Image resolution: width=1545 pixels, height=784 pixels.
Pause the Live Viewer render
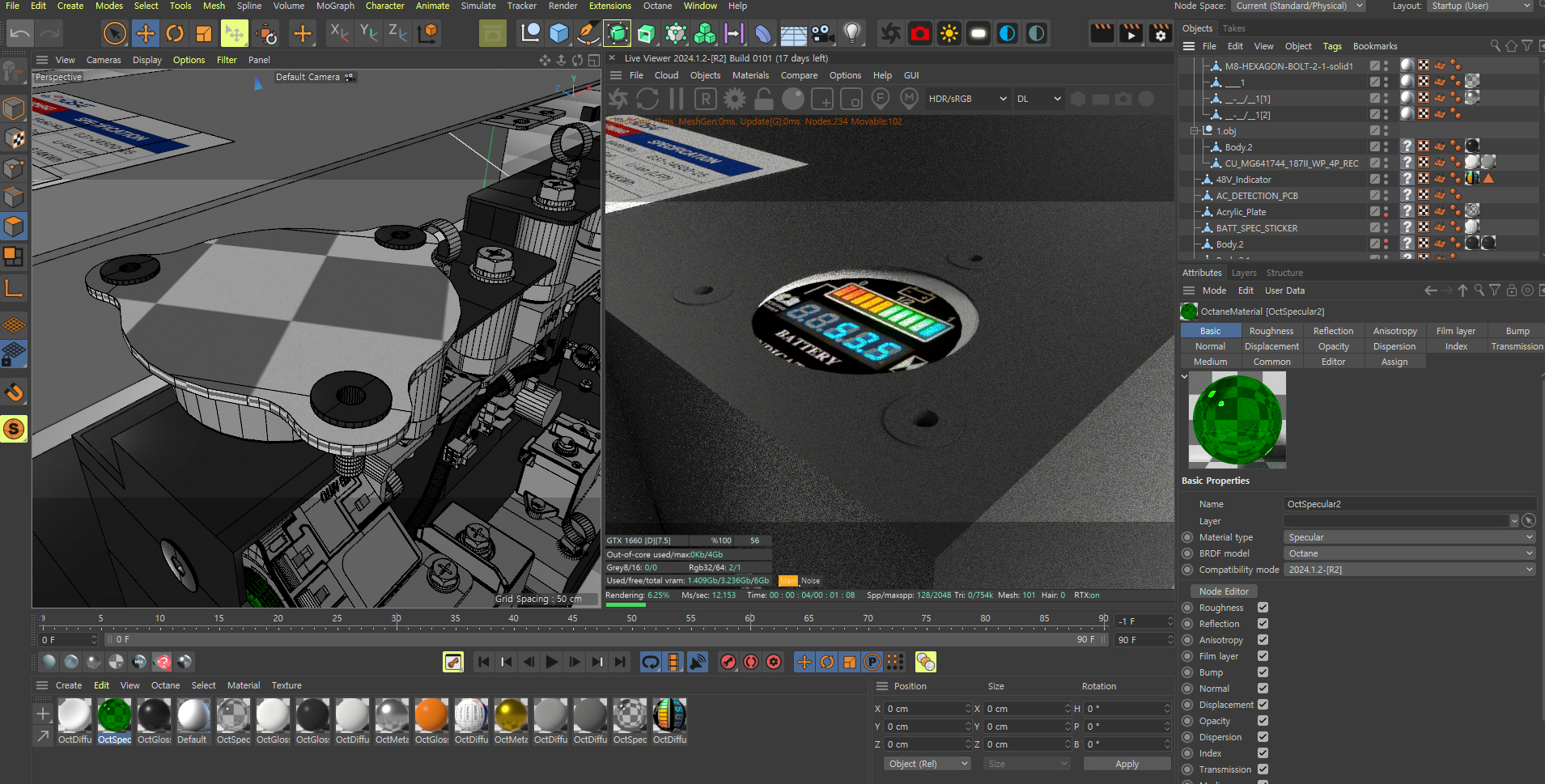(x=677, y=99)
